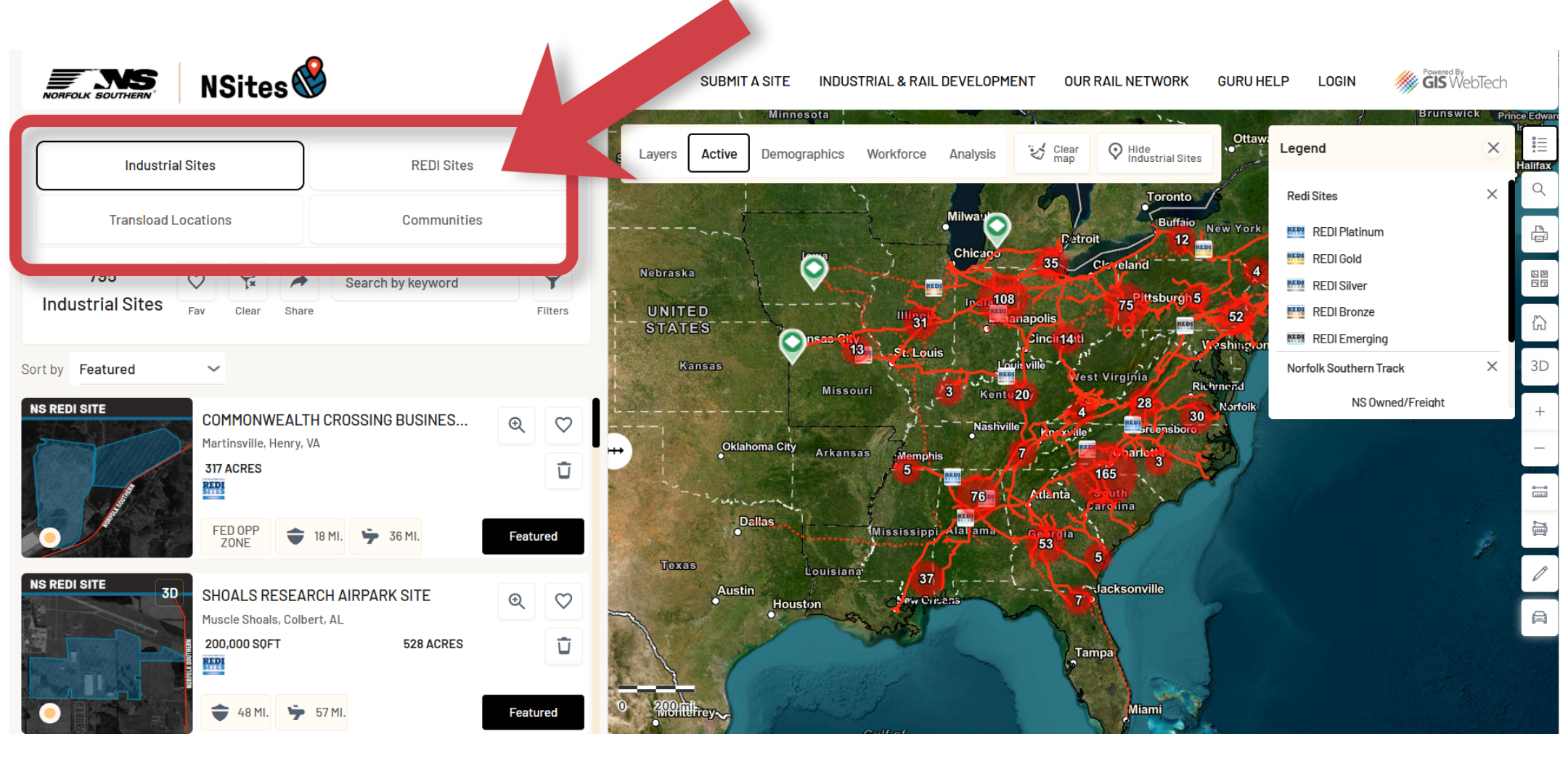Click REDI Emerging in the legend
The width and height of the screenshot is (1568, 784).
1337,338
